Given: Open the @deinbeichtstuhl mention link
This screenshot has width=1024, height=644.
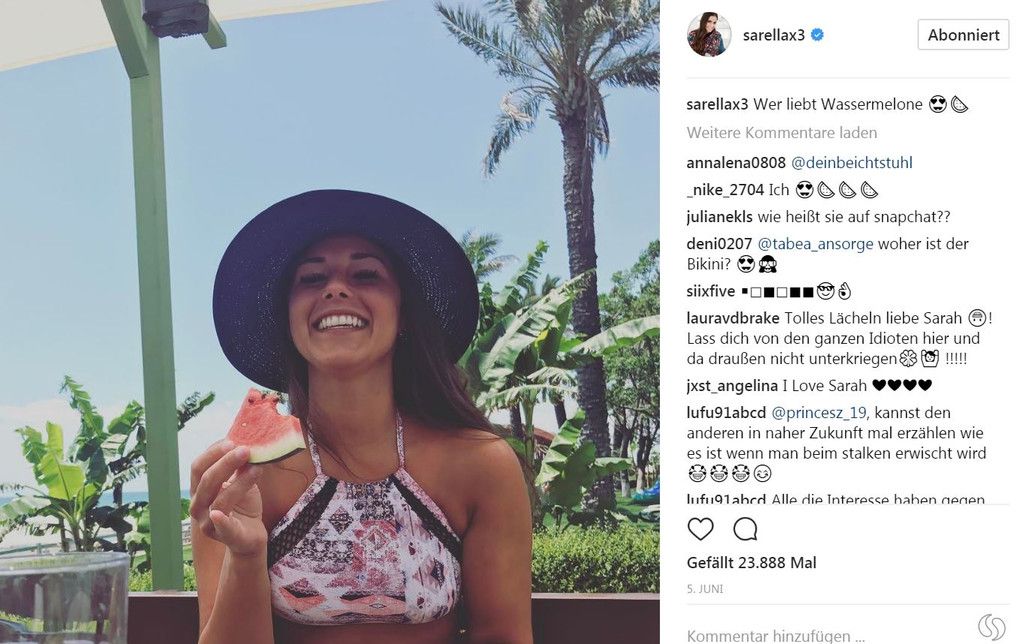Looking at the screenshot, I should click(852, 163).
